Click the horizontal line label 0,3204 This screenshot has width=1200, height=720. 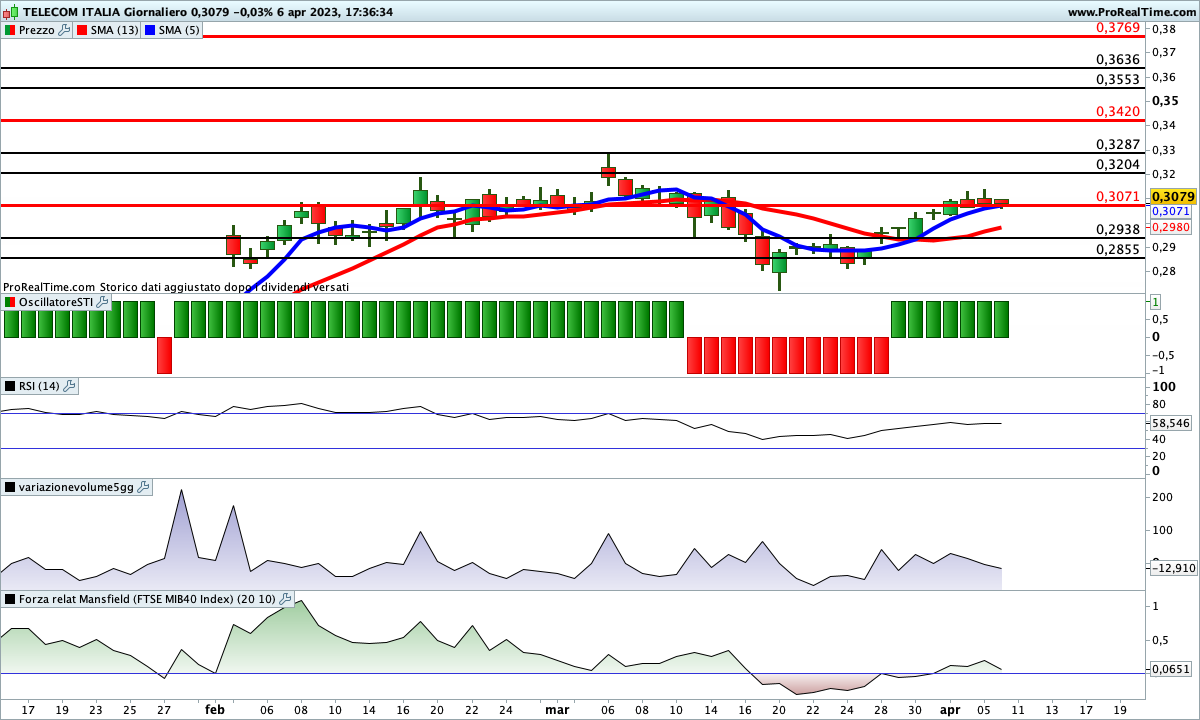coord(1118,164)
